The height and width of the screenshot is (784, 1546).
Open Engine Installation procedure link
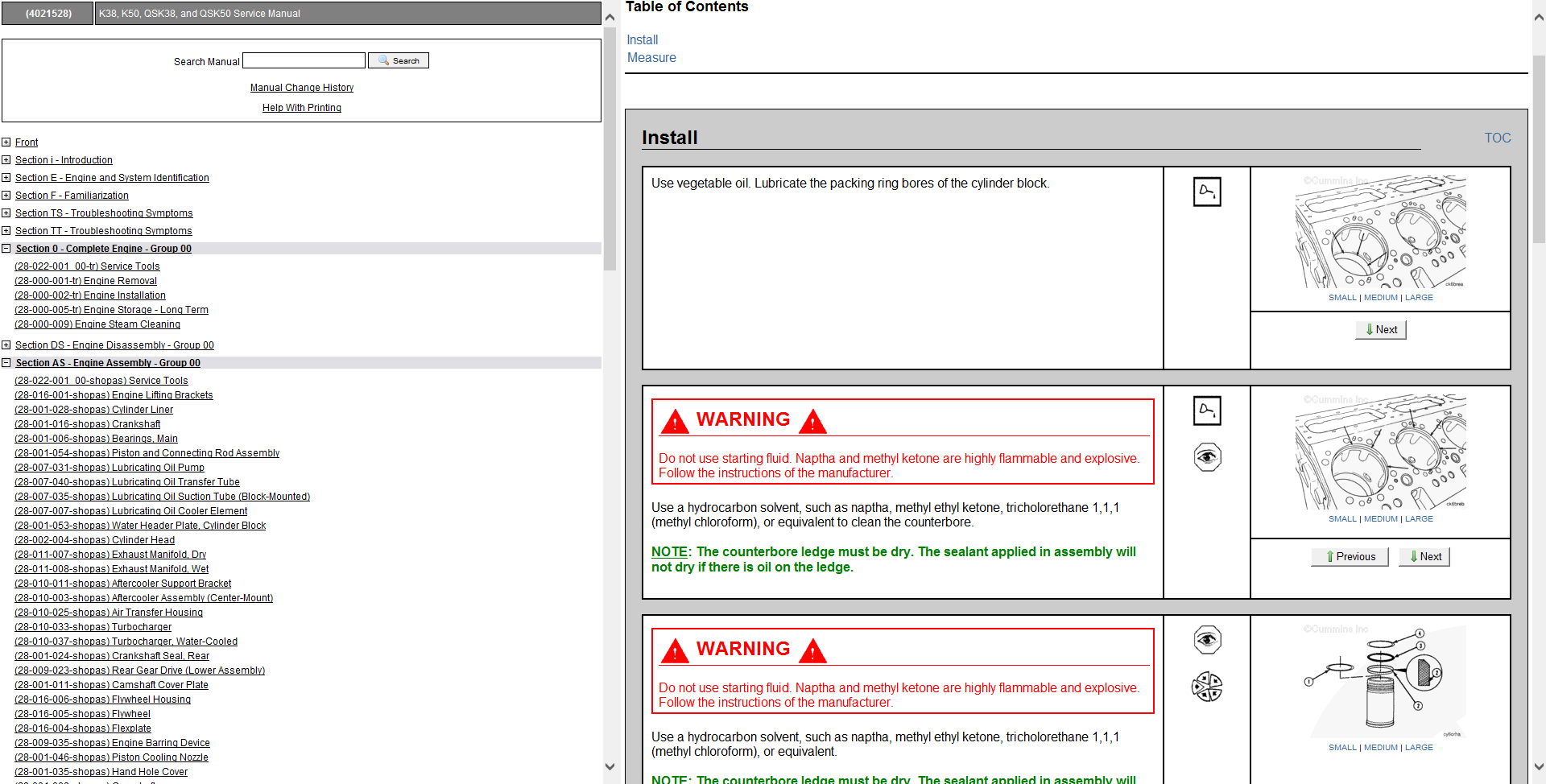point(90,295)
